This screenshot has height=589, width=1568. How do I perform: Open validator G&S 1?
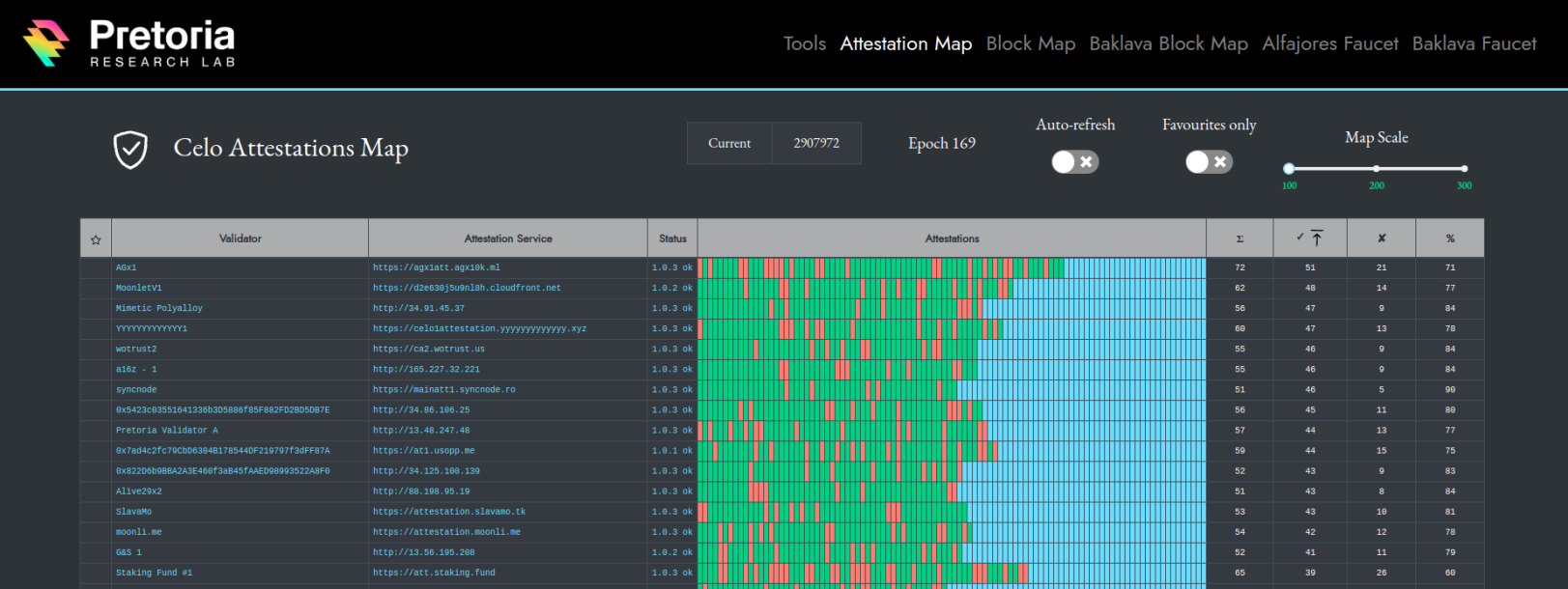pyautogui.click(x=128, y=552)
